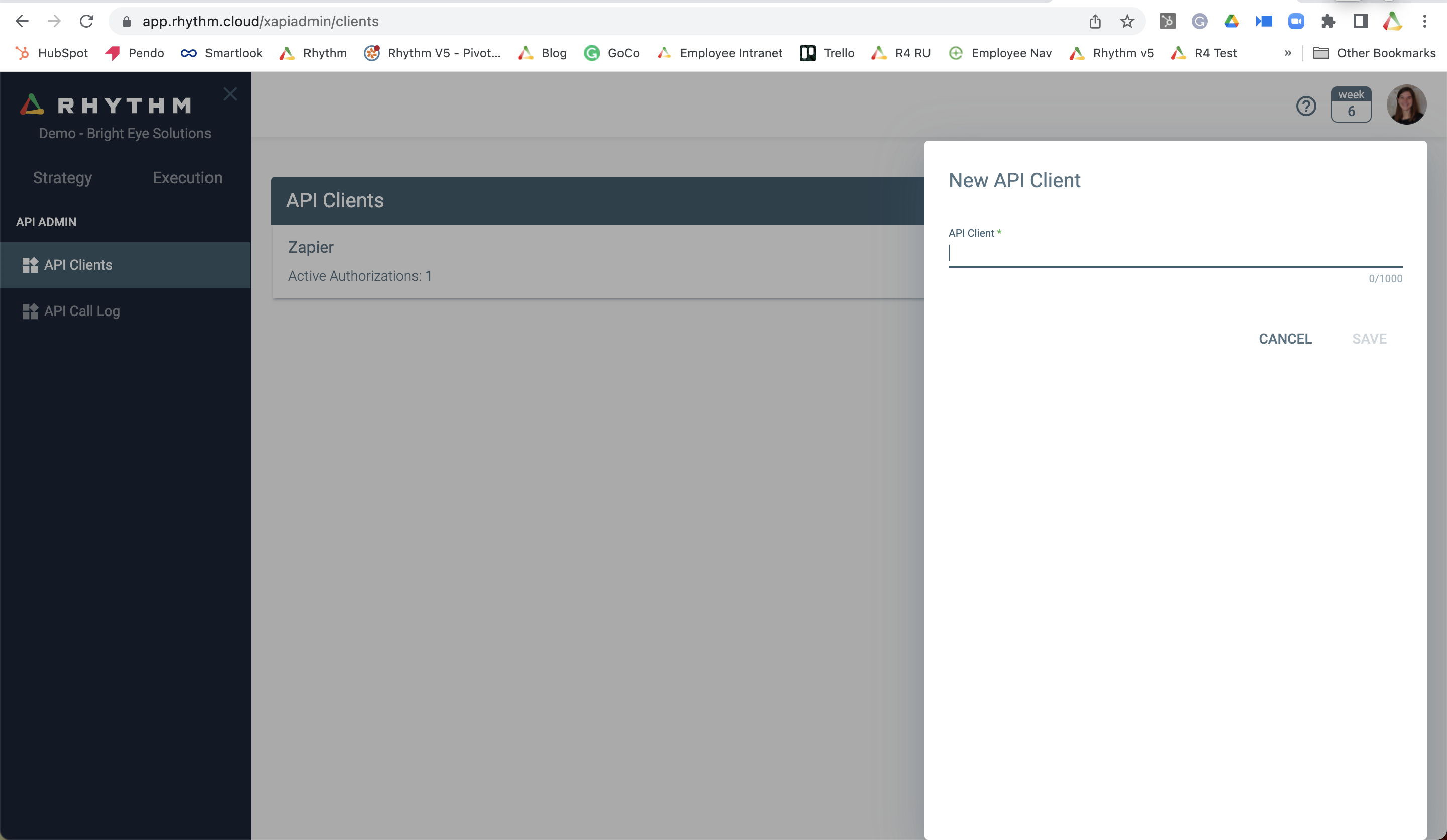The width and height of the screenshot is (1447, 840).
Task: Open the Blog bookmark
Action: [x=542, y=53]
